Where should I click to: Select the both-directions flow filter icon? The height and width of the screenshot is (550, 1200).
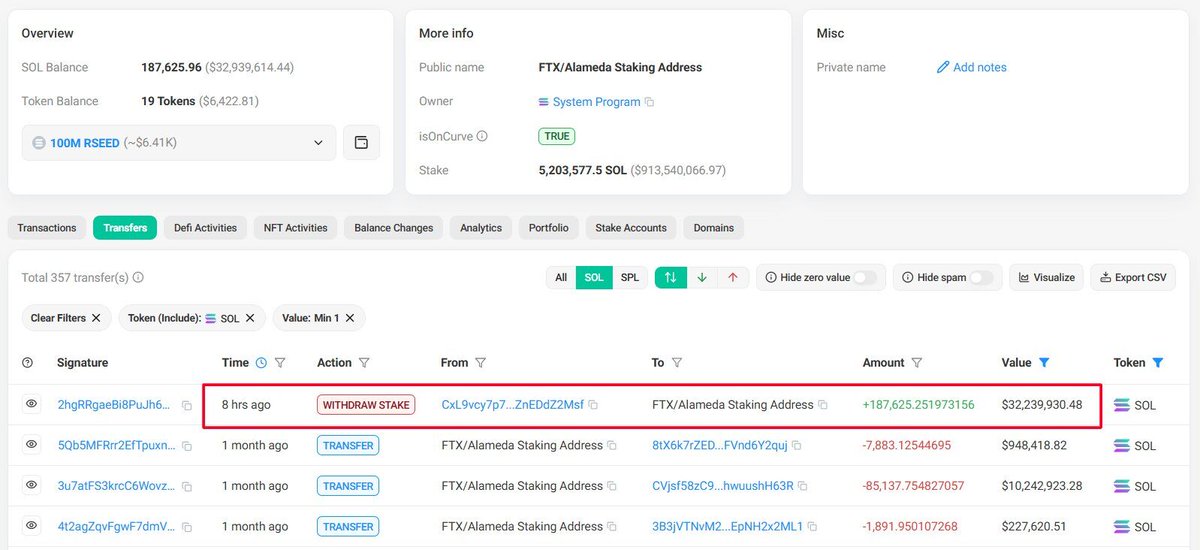pyautogui.click(x=670, y=278)
